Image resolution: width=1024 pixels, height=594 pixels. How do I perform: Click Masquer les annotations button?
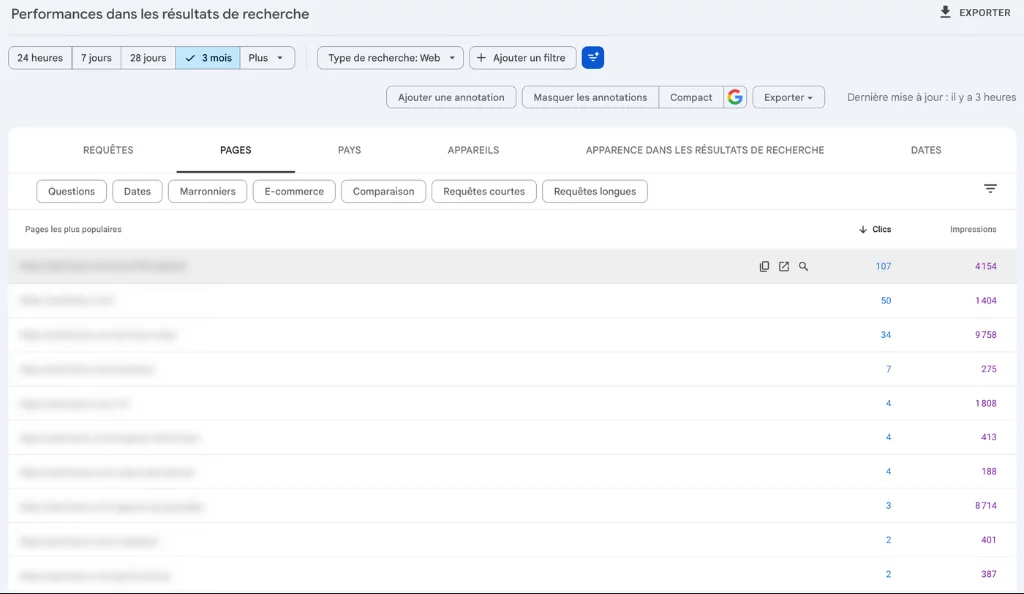(x=590, y=97)
